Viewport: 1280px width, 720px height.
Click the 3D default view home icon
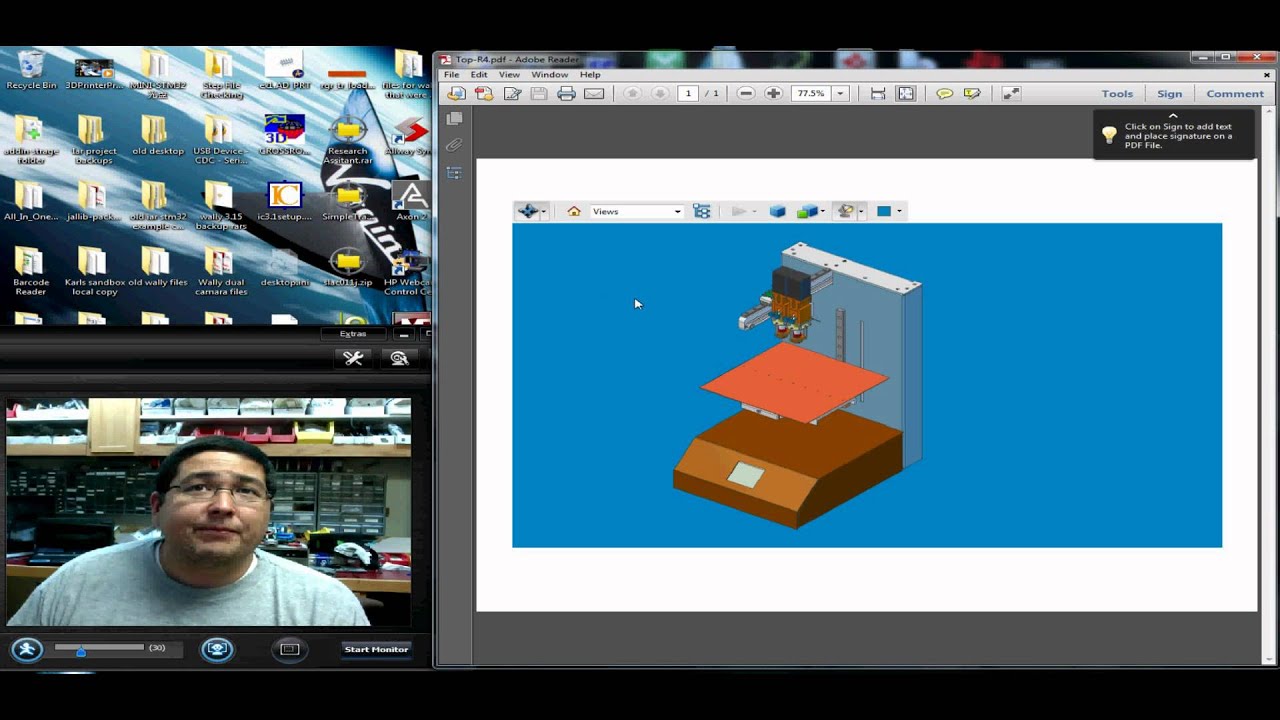574,211
